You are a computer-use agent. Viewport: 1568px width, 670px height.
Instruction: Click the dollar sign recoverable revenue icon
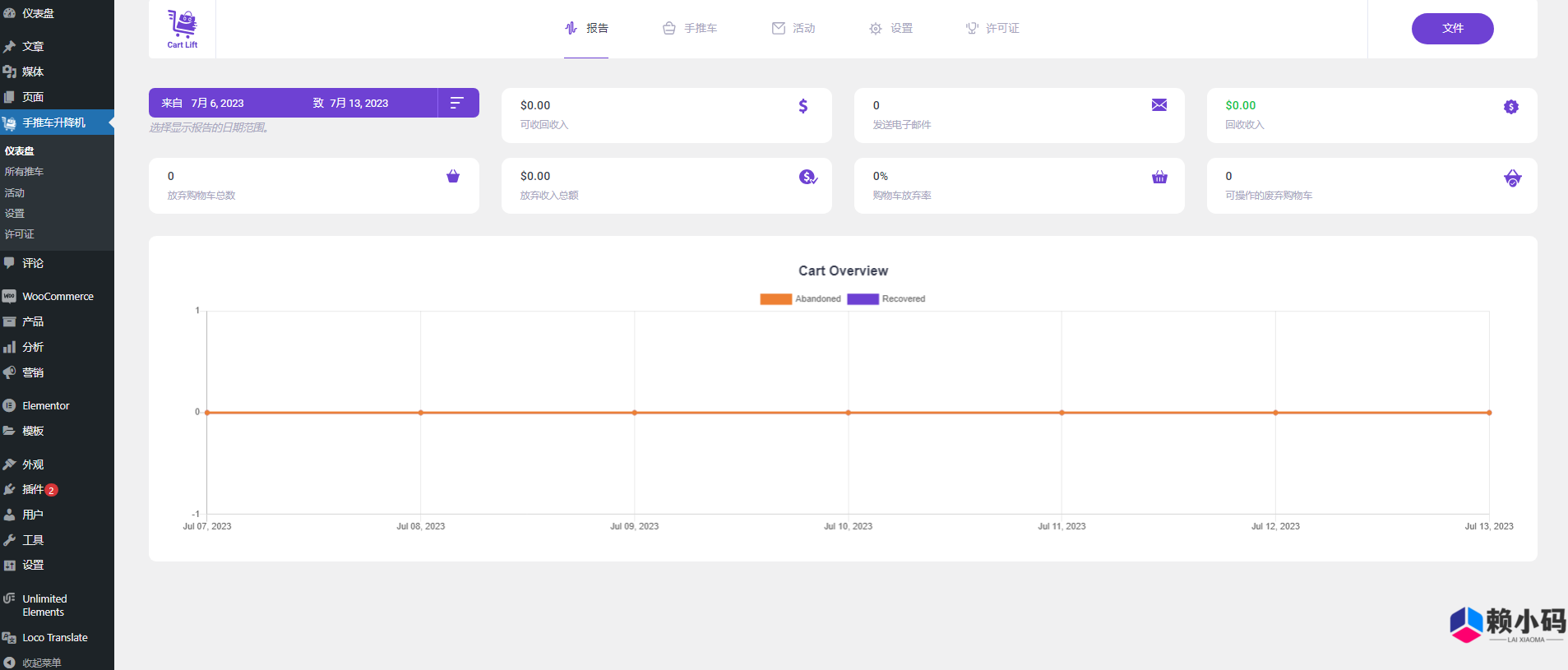(803, 106)
